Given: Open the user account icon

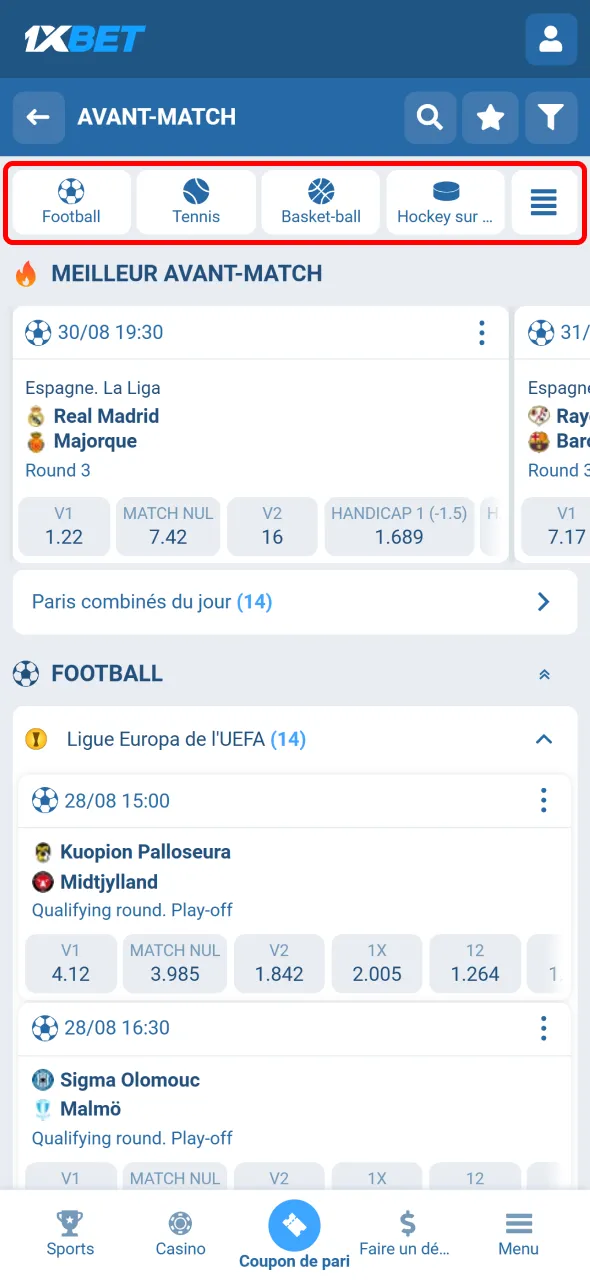Looking at the screenshot, I should [551, 40].
